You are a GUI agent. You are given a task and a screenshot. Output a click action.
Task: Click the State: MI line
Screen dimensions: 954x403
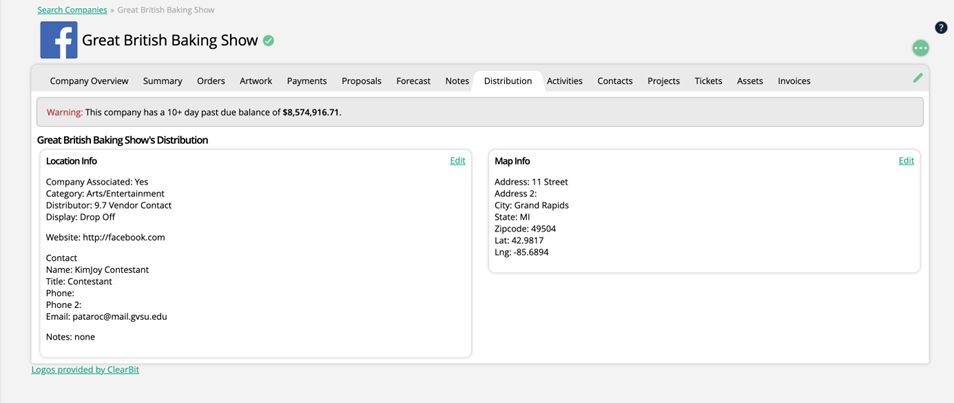513,217
